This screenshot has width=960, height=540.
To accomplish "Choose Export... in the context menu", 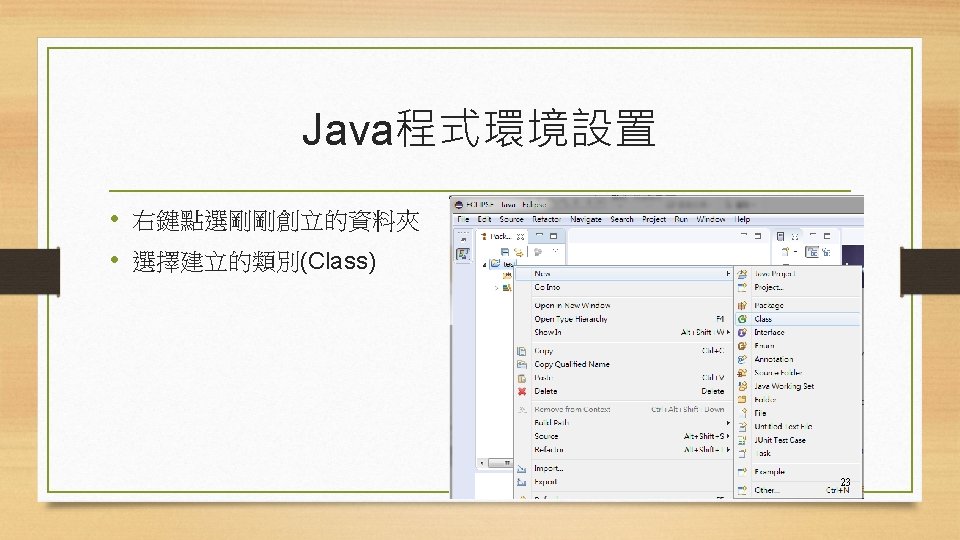I will click(x=623, y=482).
